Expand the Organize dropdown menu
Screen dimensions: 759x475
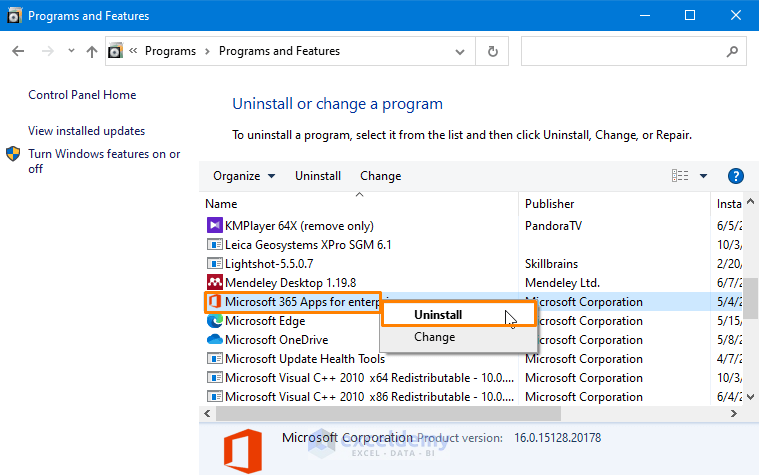pyautogui.click(x=244, y=176)
